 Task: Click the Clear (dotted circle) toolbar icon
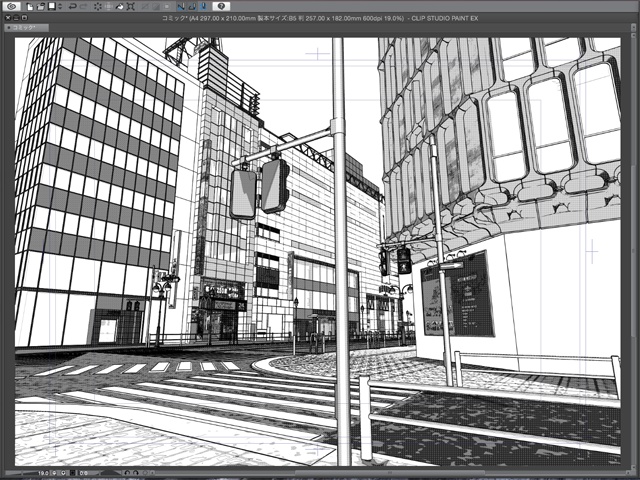pos(98,7)
